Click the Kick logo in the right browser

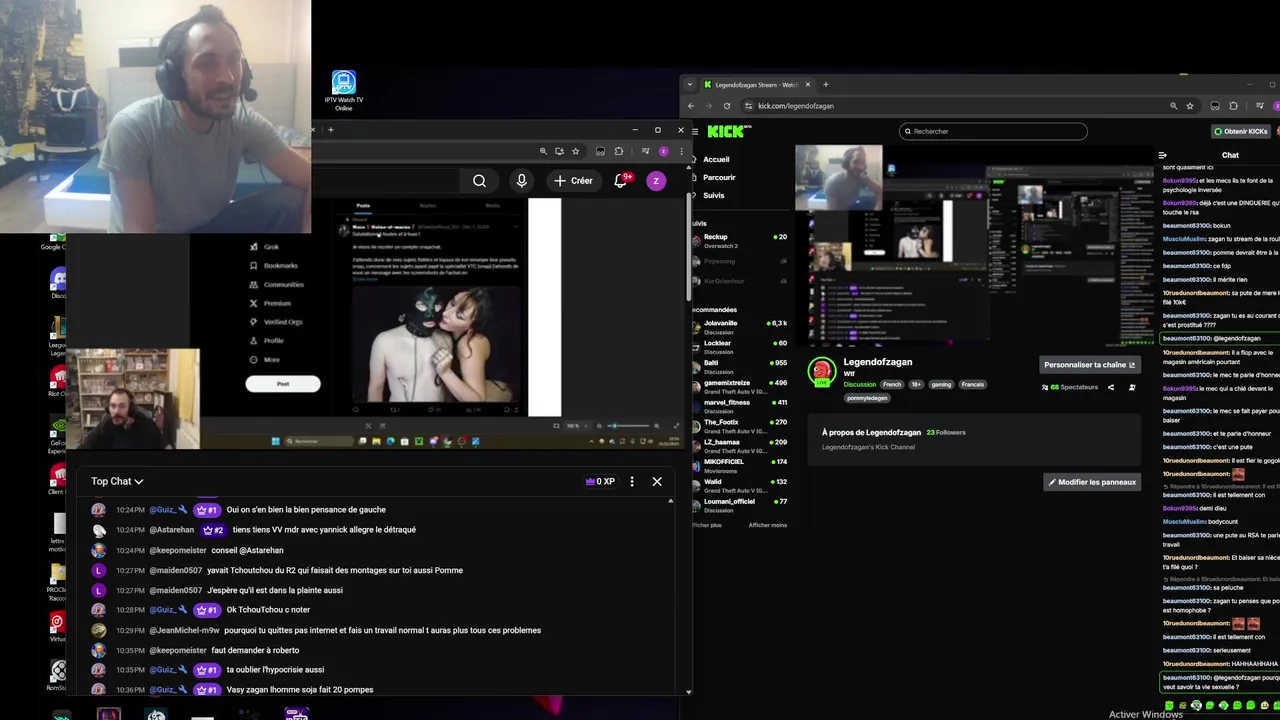coord(727,131)
